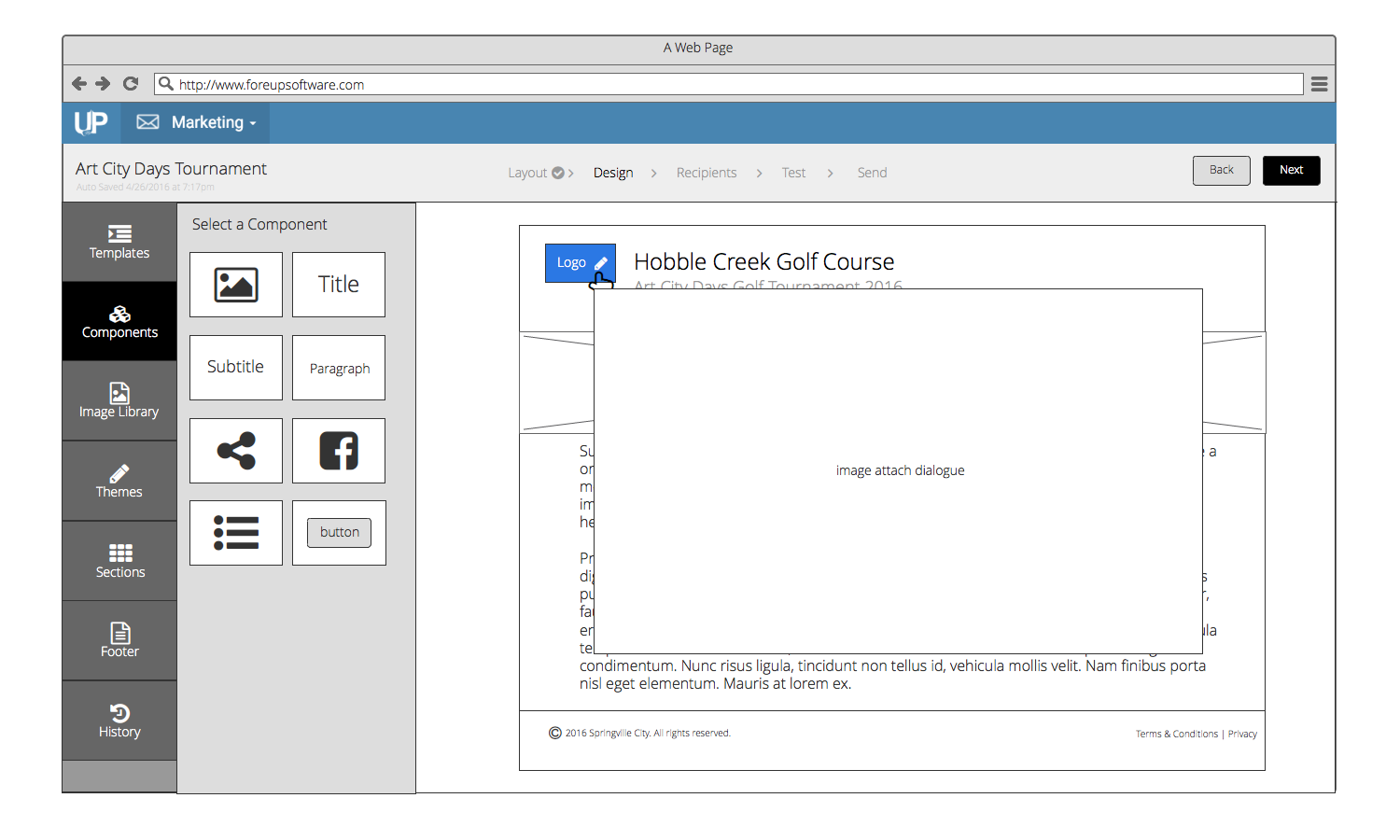This screenshot has width=1400, height=840.
Task: Click the UP logo icon
Action: click(x=91, y=122)
